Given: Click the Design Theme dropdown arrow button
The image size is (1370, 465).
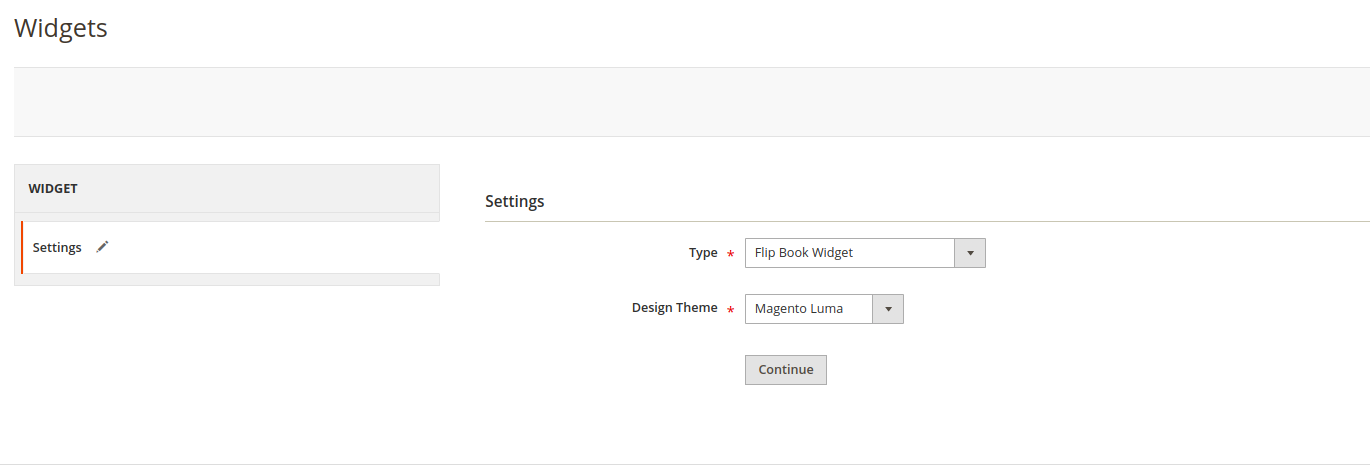Looking at the screenshot, I should 888,309.
